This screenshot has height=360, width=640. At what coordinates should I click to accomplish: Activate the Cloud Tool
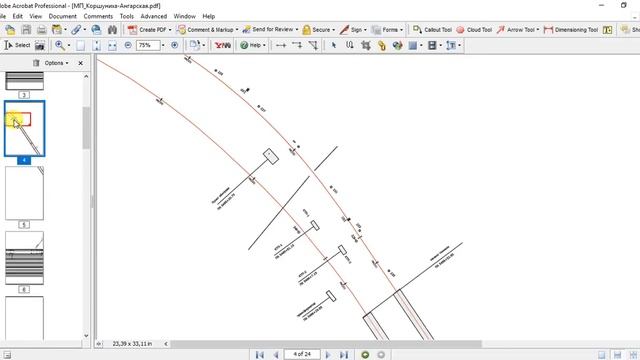[x=474, y=30]
